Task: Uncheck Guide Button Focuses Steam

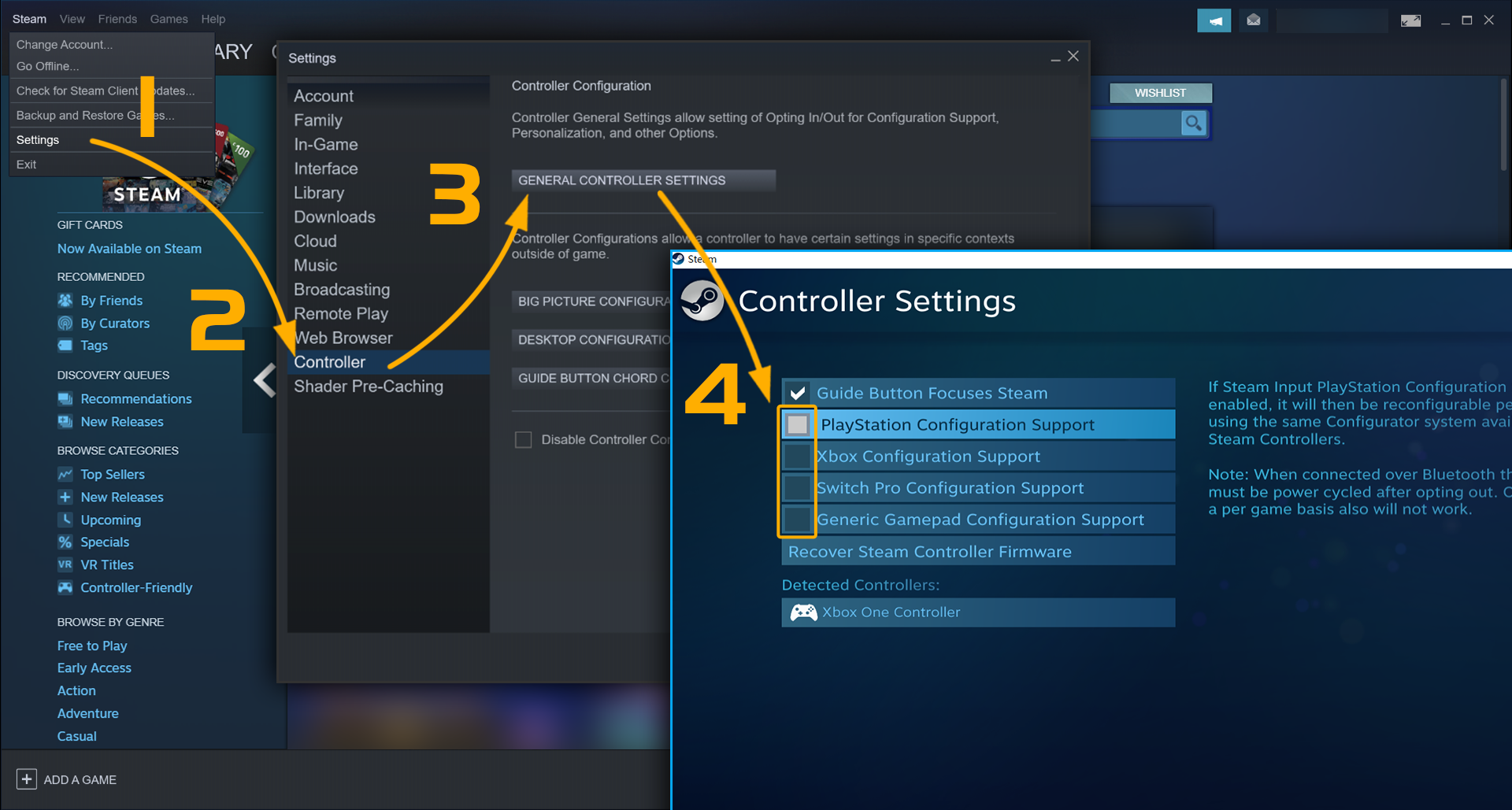Action: click(x=797, y=393)
